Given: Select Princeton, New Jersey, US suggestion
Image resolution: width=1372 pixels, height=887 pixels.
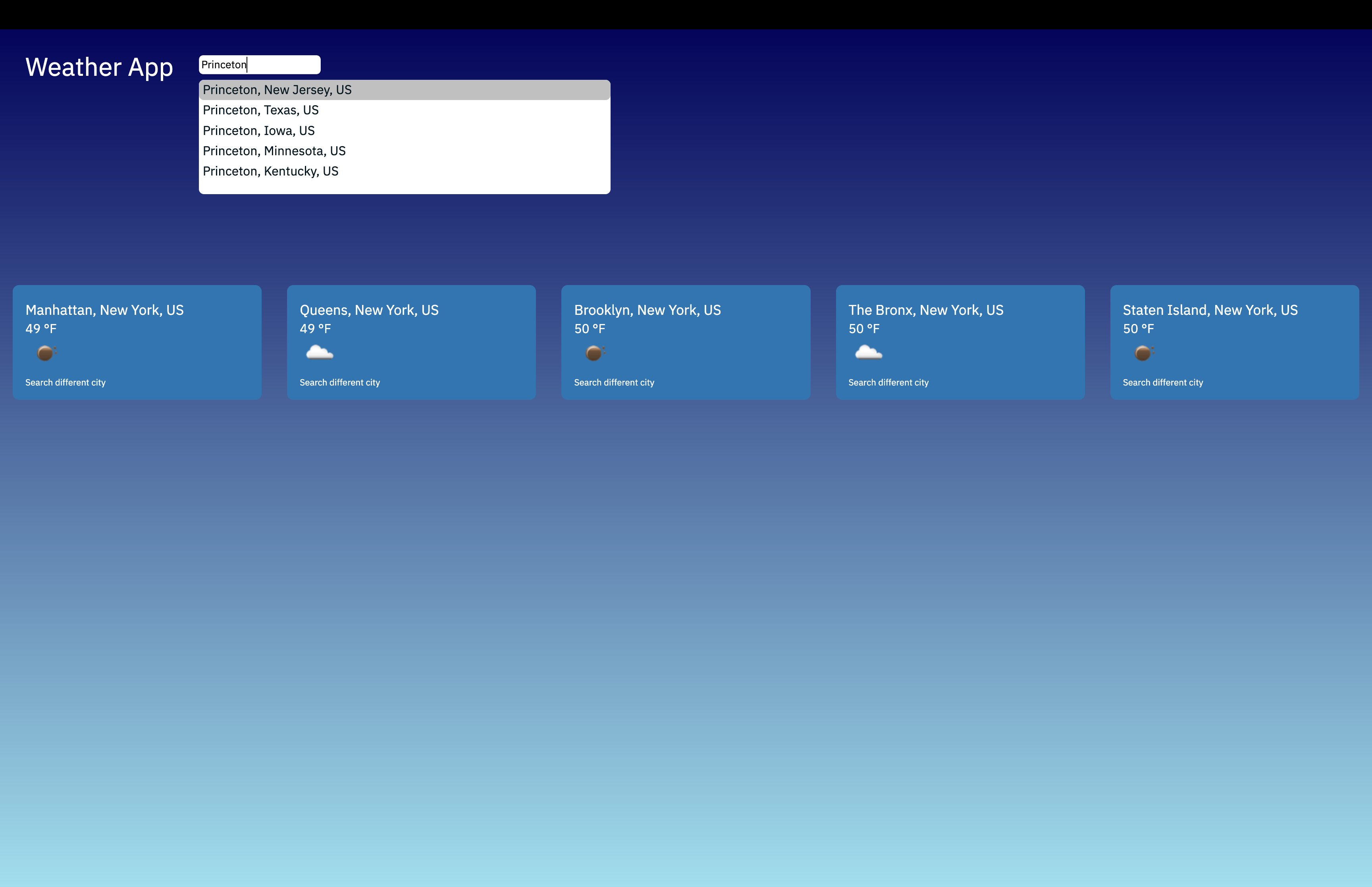Looking at the screenshot, I should pyautogui.click(x=277, y=90).
